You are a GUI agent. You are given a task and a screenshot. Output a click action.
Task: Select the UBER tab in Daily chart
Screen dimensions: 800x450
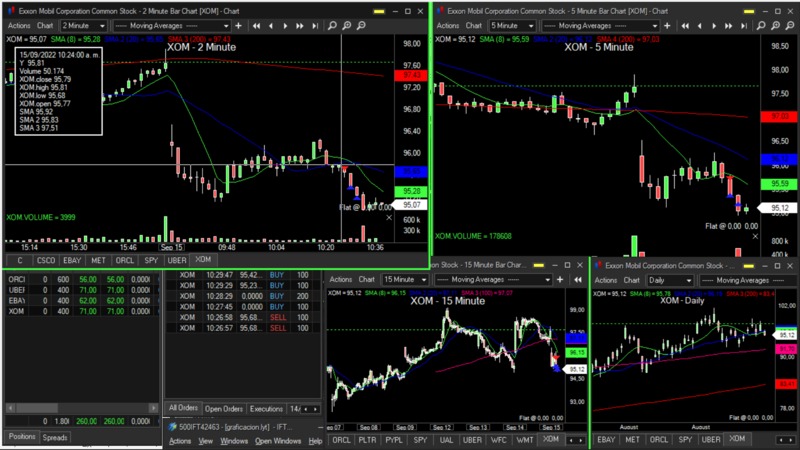pyautogui.click(x=711, y=439)
